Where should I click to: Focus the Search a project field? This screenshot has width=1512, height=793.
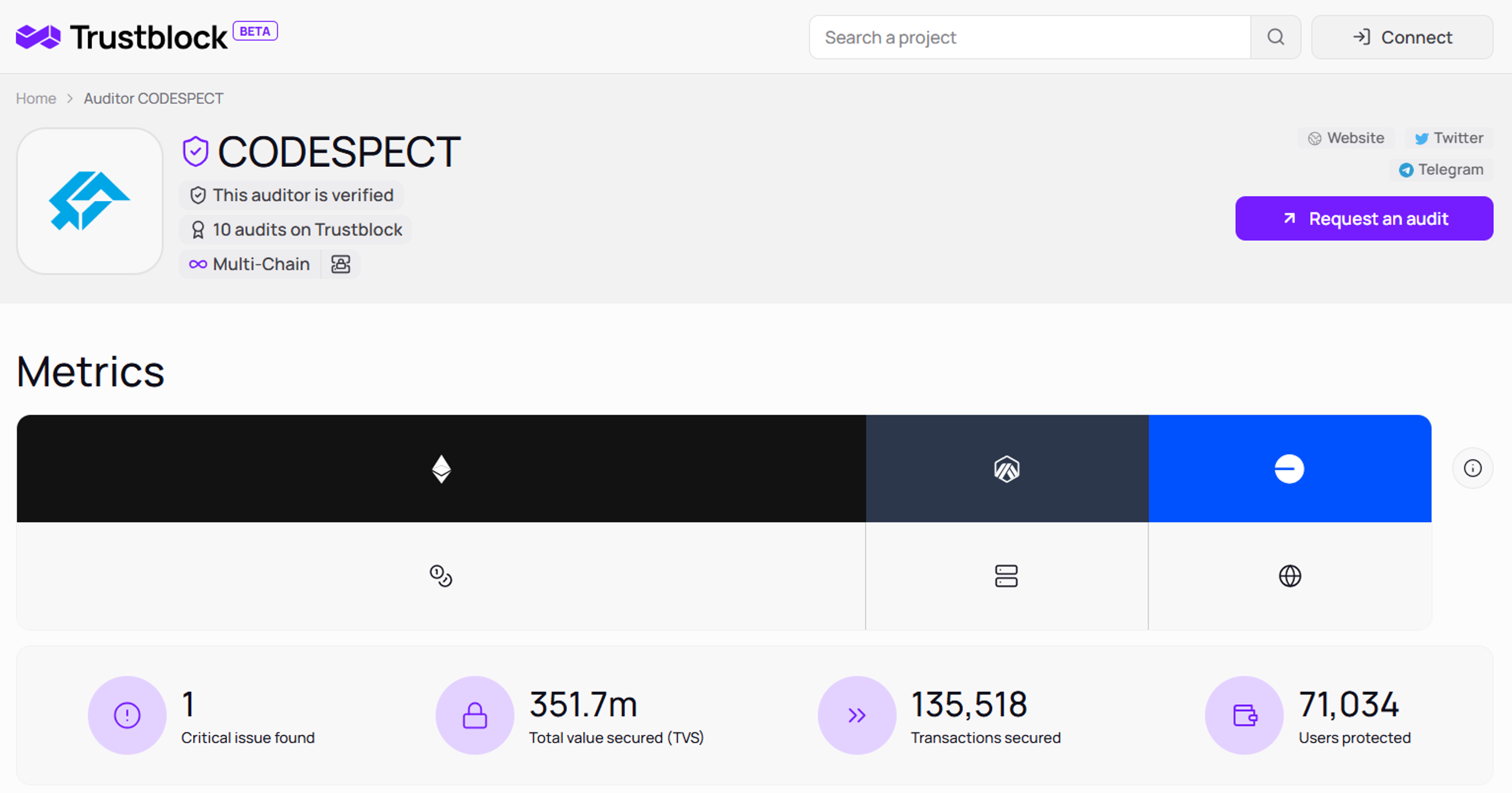pos(1030,37)
